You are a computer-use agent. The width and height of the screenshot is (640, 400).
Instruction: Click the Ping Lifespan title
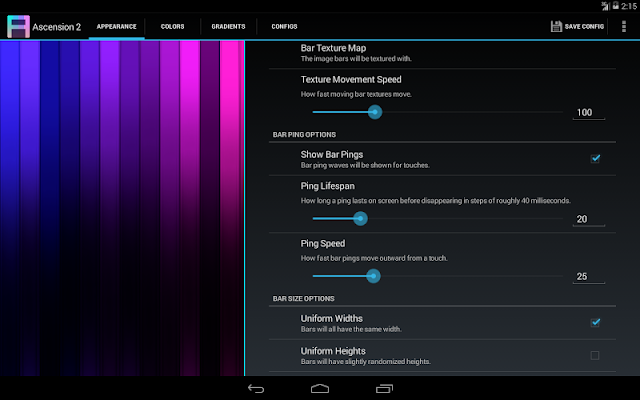tap(328, 186)
